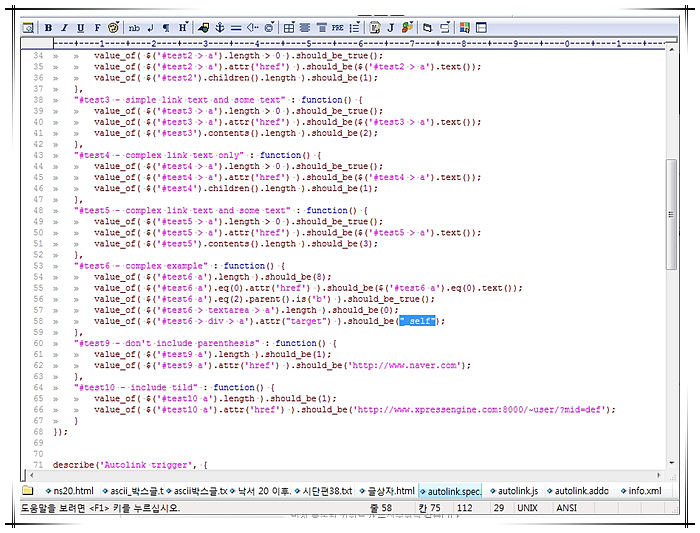Image resolution: width=700 pixels, height=533 pixels.
Task: Click the frame layout icon
Action: (x=481, y=28)
